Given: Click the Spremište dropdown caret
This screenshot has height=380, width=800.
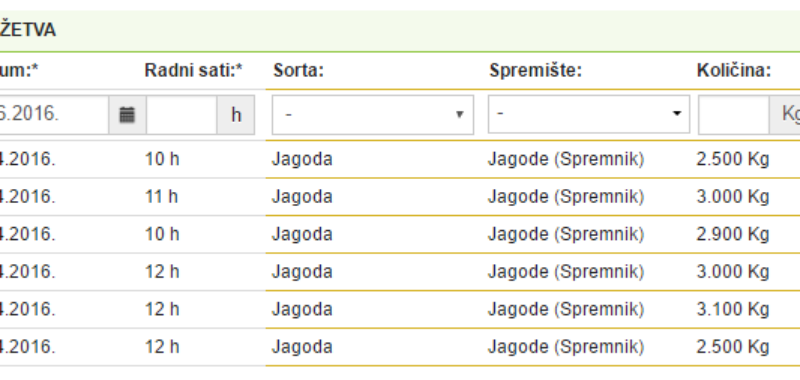Looking at the screenshot, I should pos(677,114).
